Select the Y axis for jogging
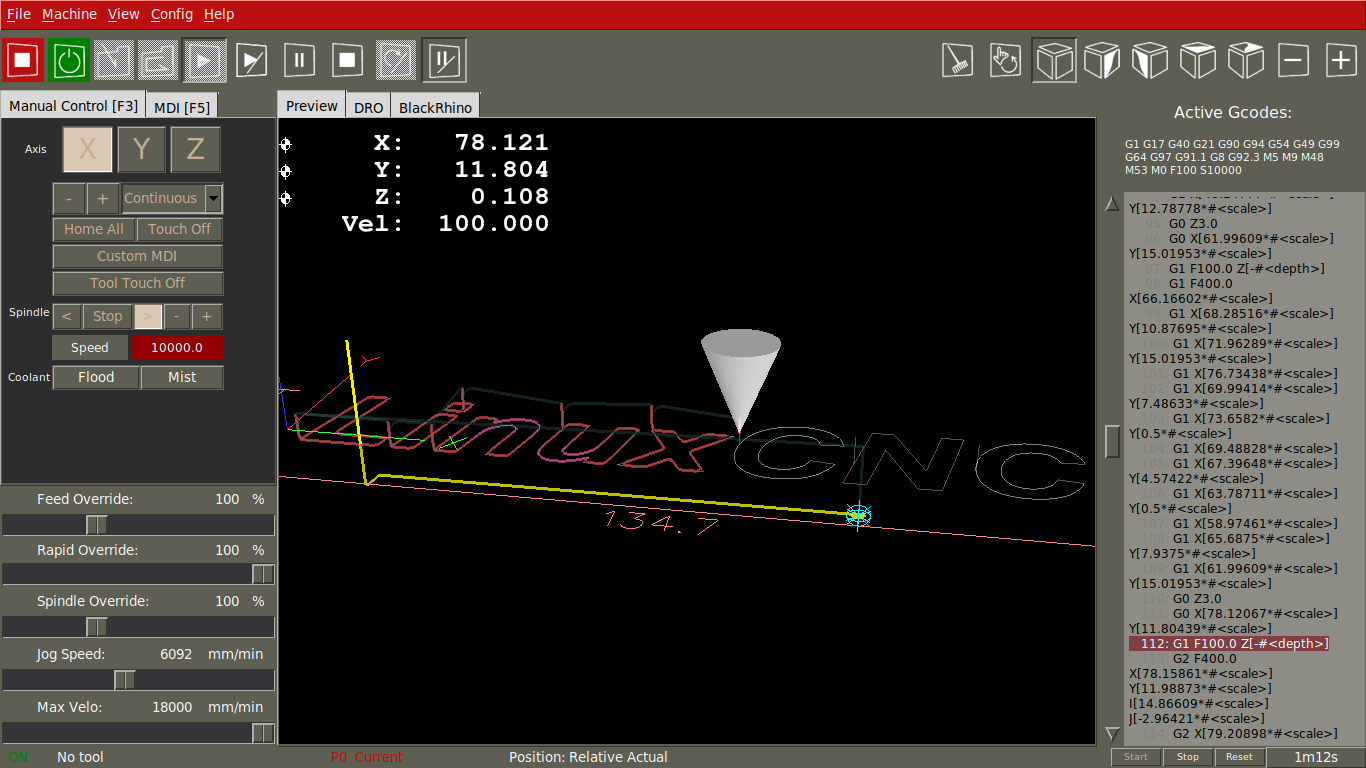Screen dimensions: 1366x768 142,150
